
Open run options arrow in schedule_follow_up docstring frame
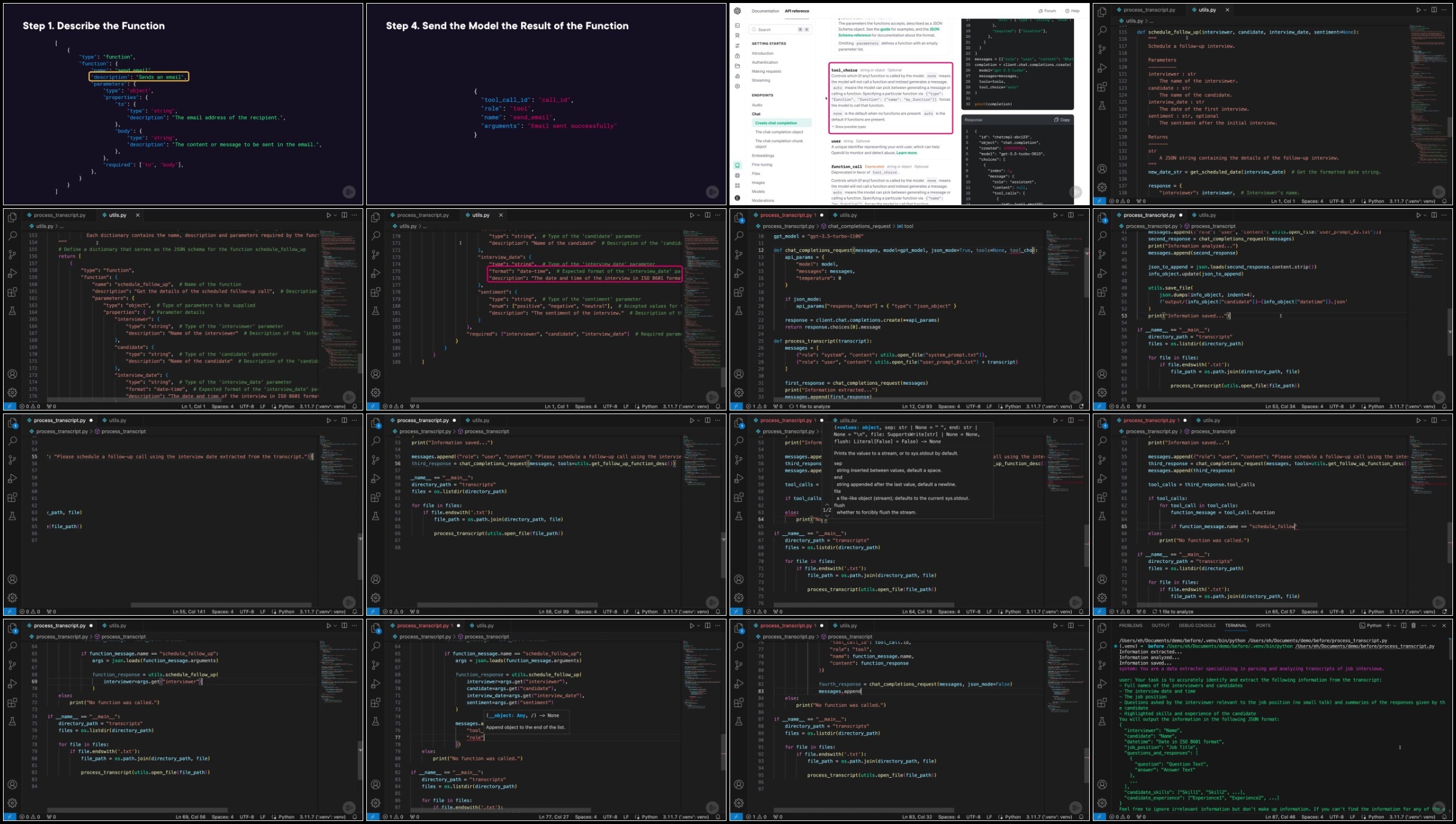click(1425, 10)
